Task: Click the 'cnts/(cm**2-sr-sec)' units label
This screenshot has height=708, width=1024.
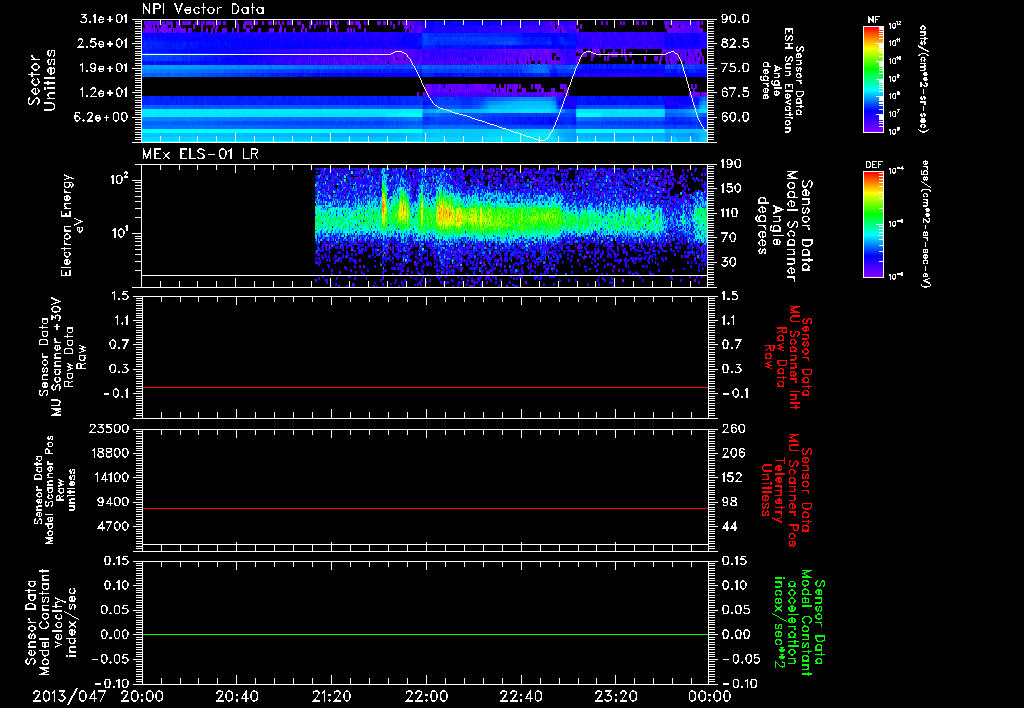Action: [922, 78]
